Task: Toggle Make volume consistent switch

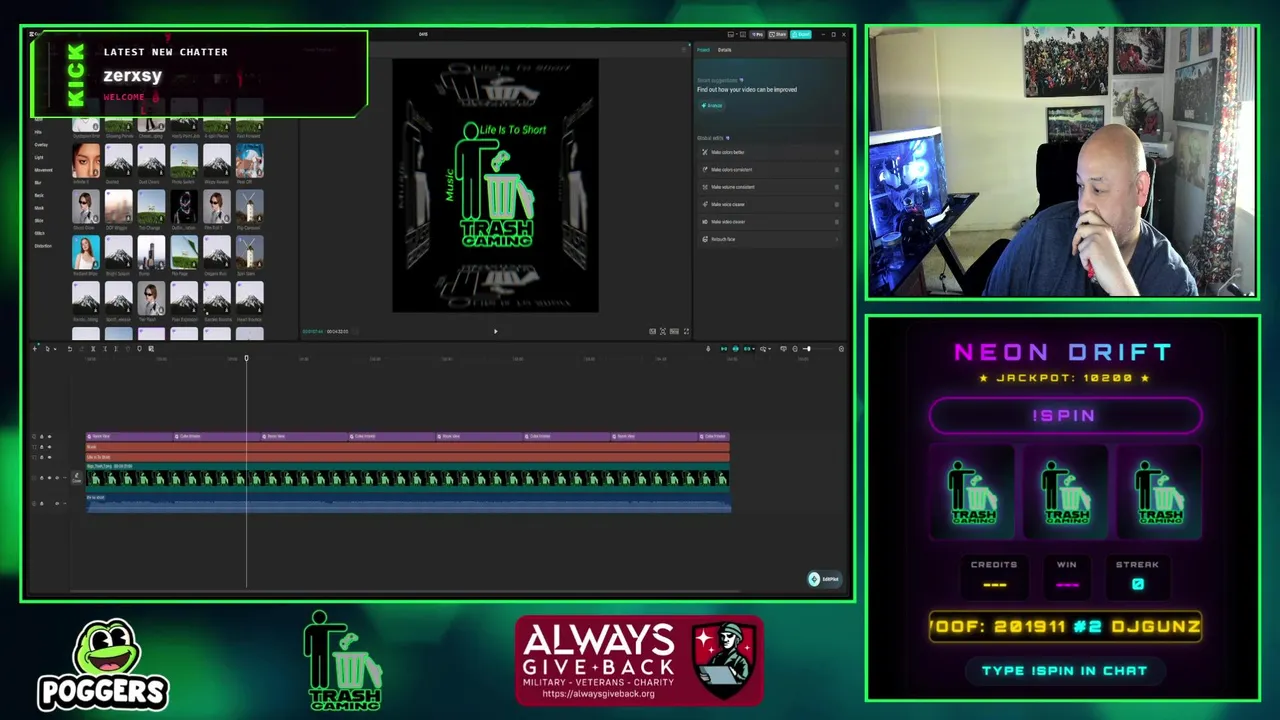Action: point(836,187)
